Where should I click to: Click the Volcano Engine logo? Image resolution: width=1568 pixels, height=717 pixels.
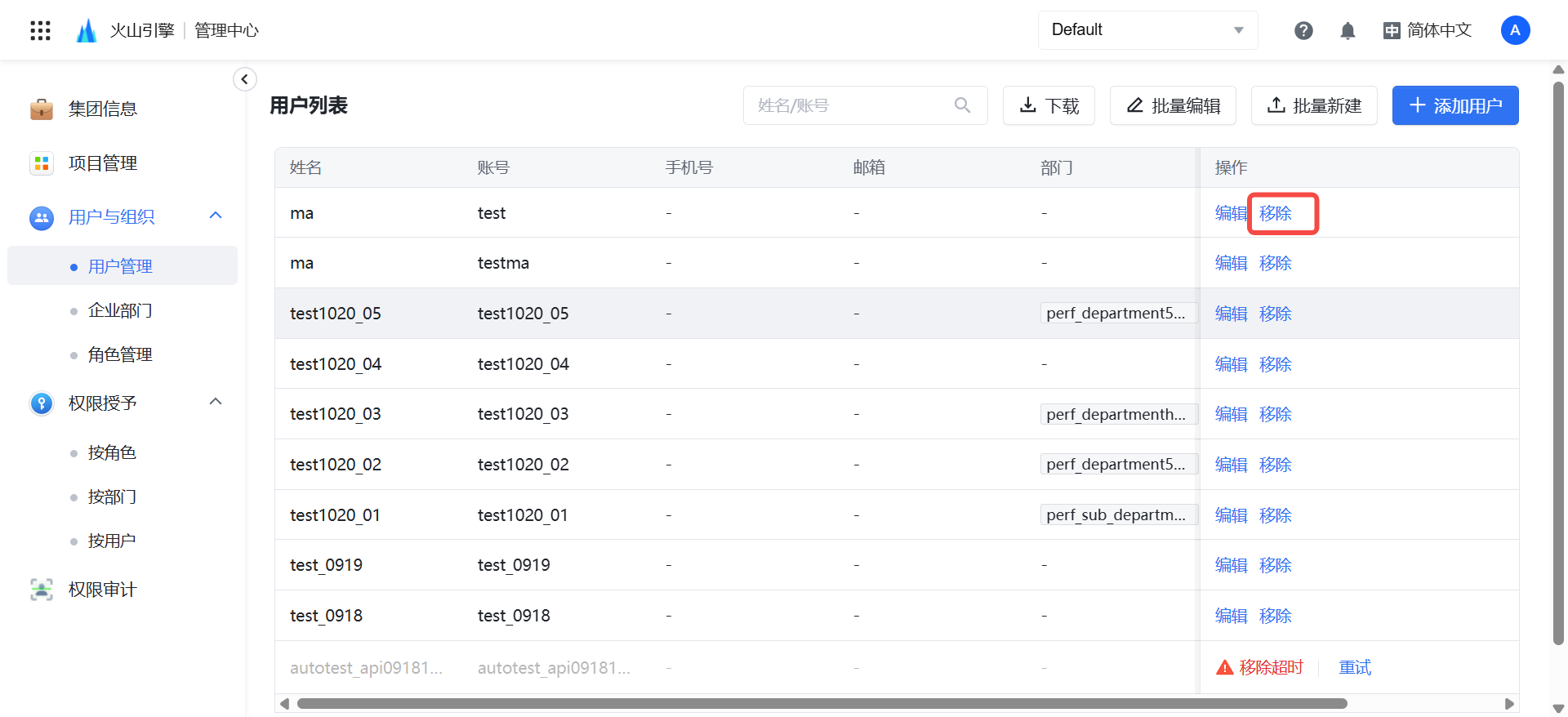[87, 31]
